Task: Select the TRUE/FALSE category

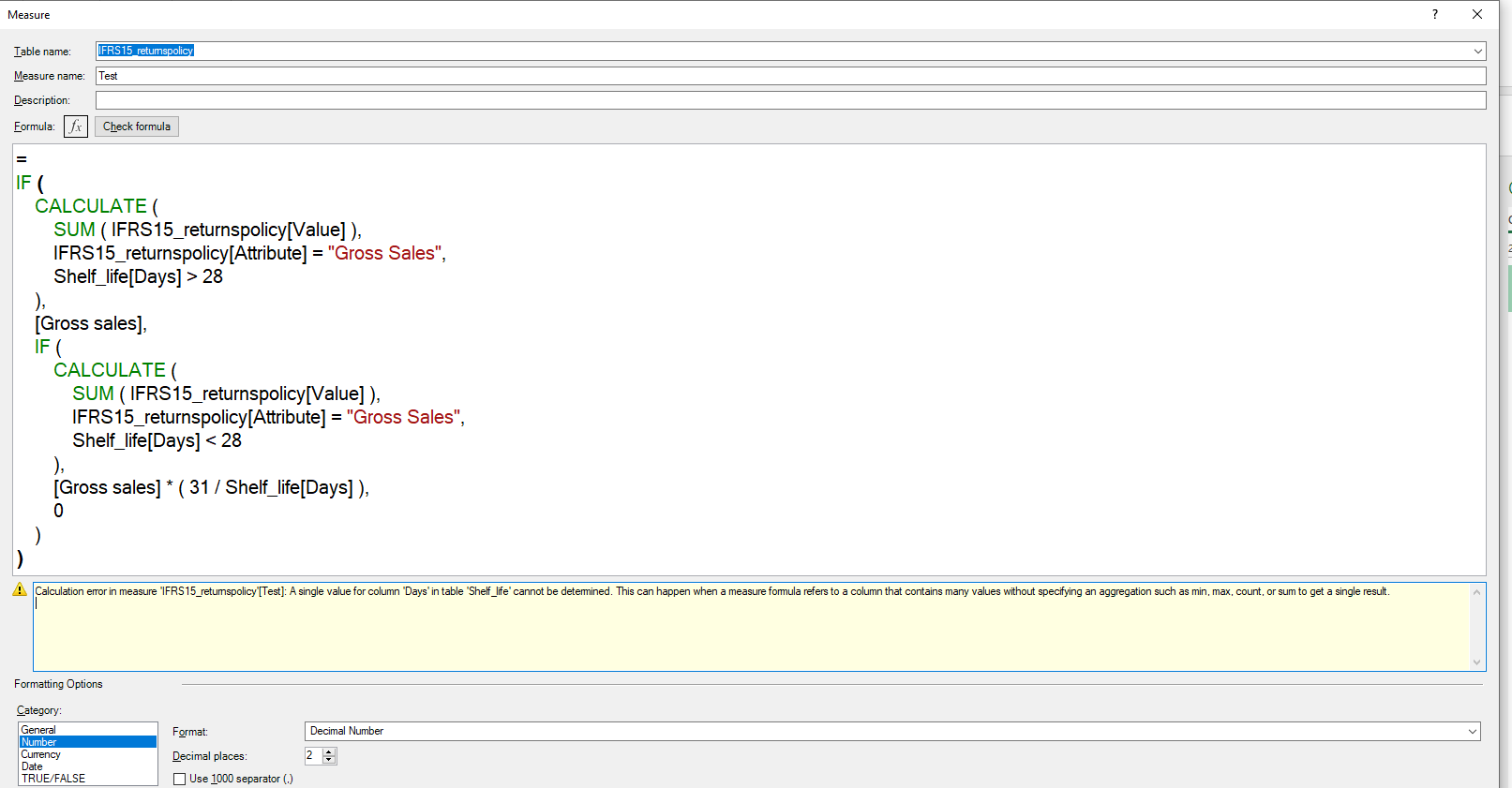Action: 88,779
